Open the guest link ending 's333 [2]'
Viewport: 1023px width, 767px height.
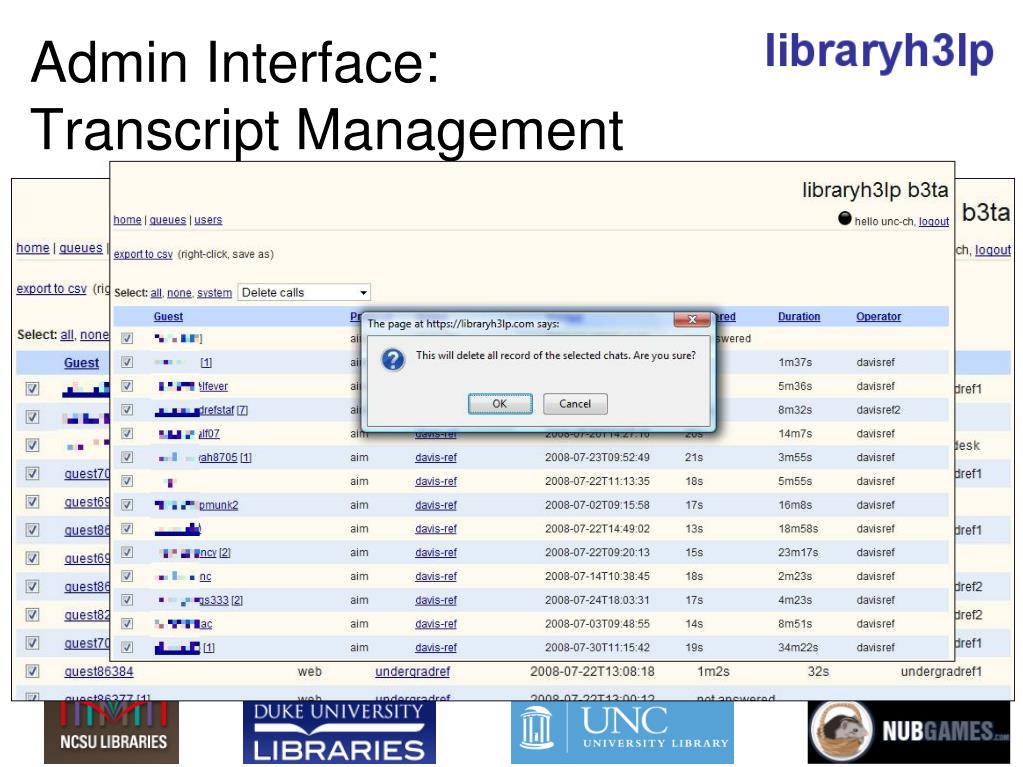tap(221, 601)
